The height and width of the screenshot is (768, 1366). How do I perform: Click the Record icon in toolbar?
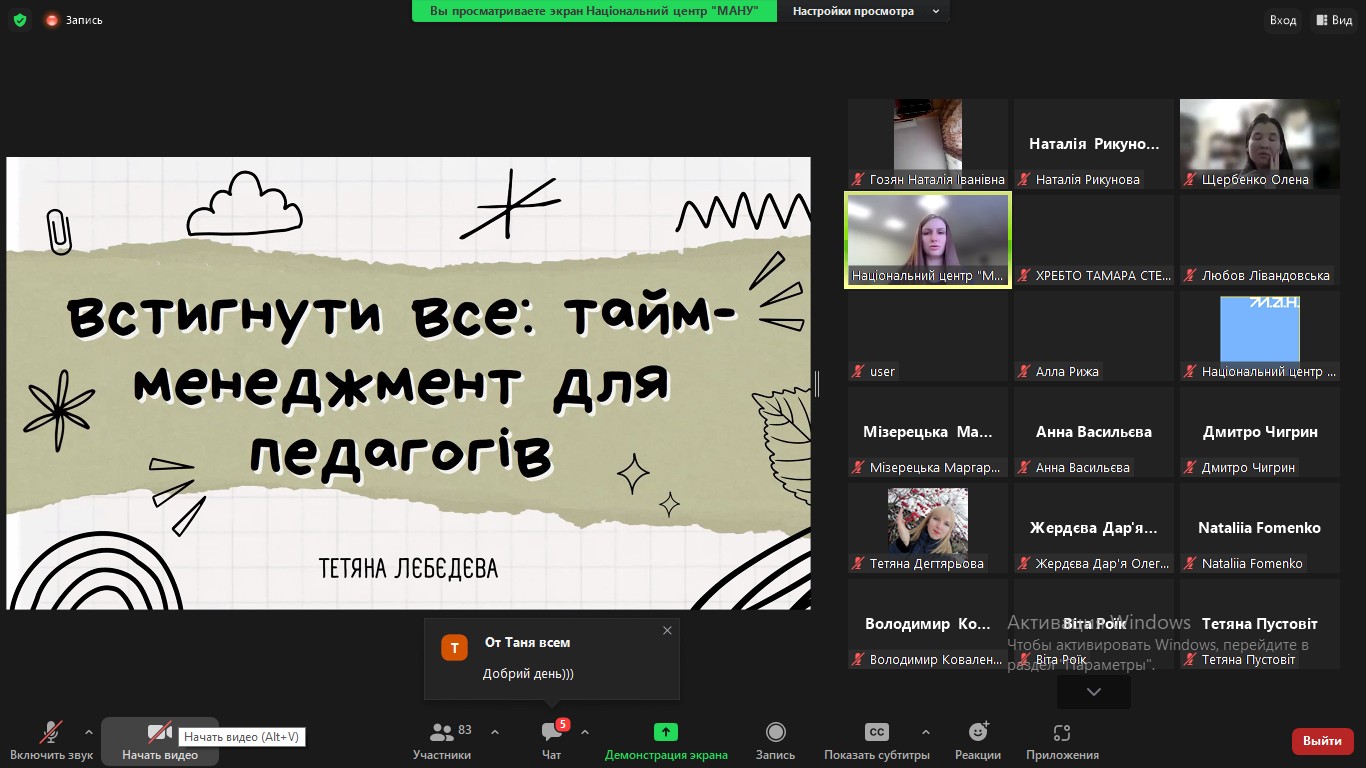click(x=775, y=733)
